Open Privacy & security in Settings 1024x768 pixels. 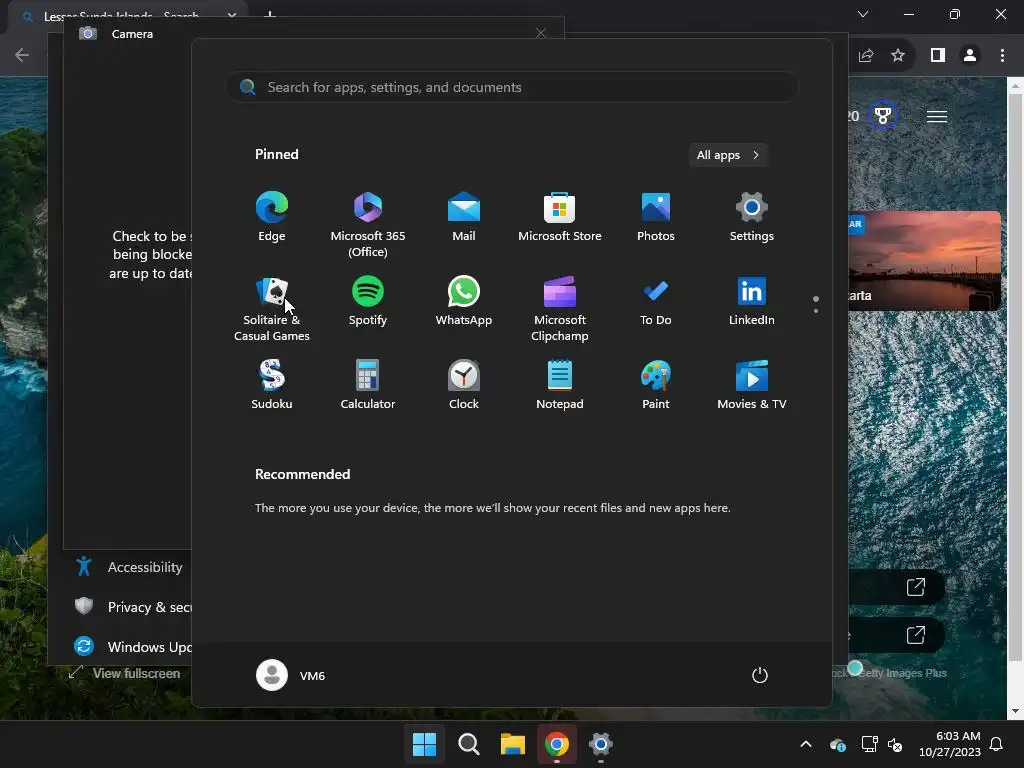[131, 607]
